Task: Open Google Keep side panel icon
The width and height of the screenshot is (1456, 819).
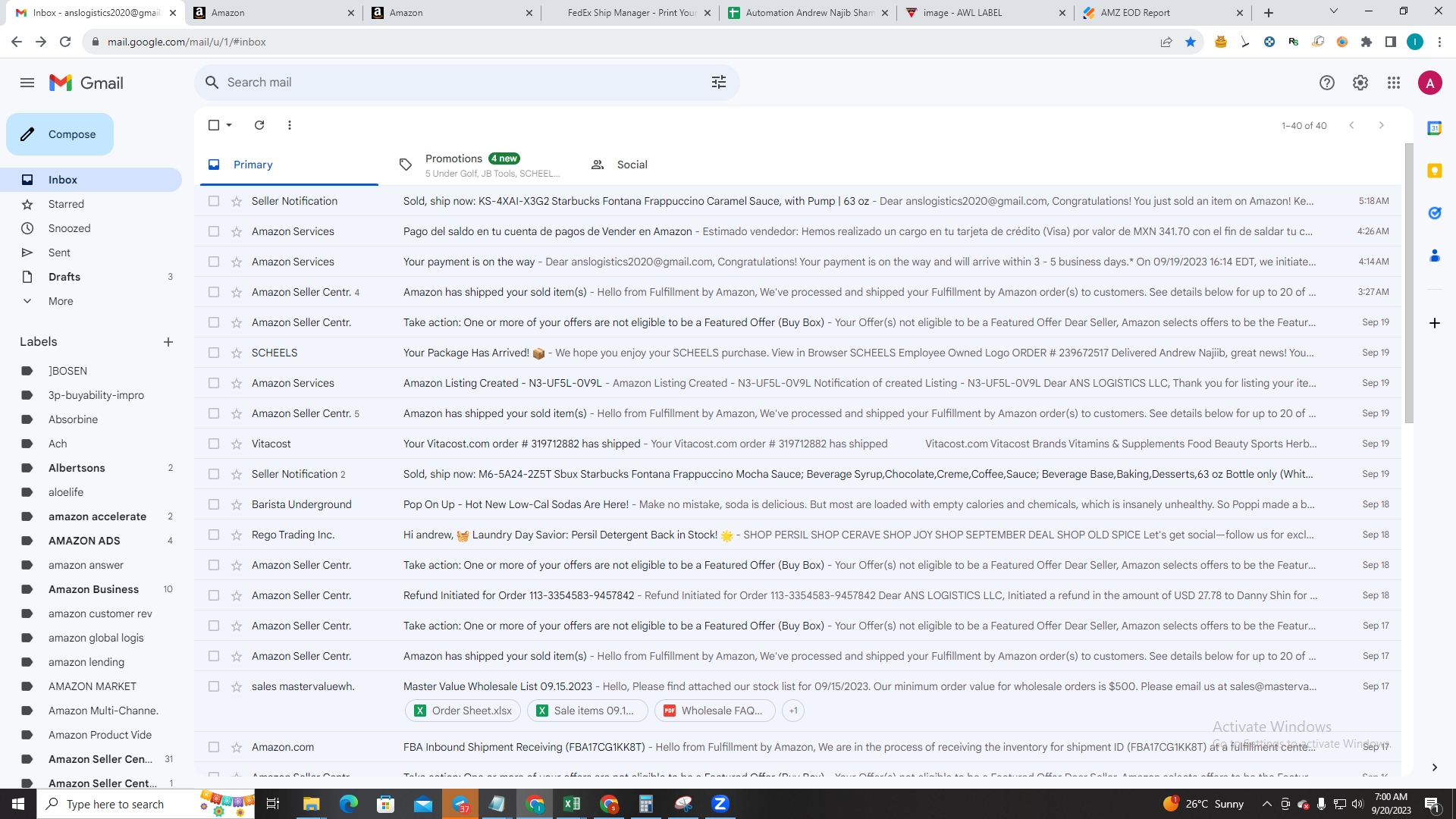Action: (1435, 171)
